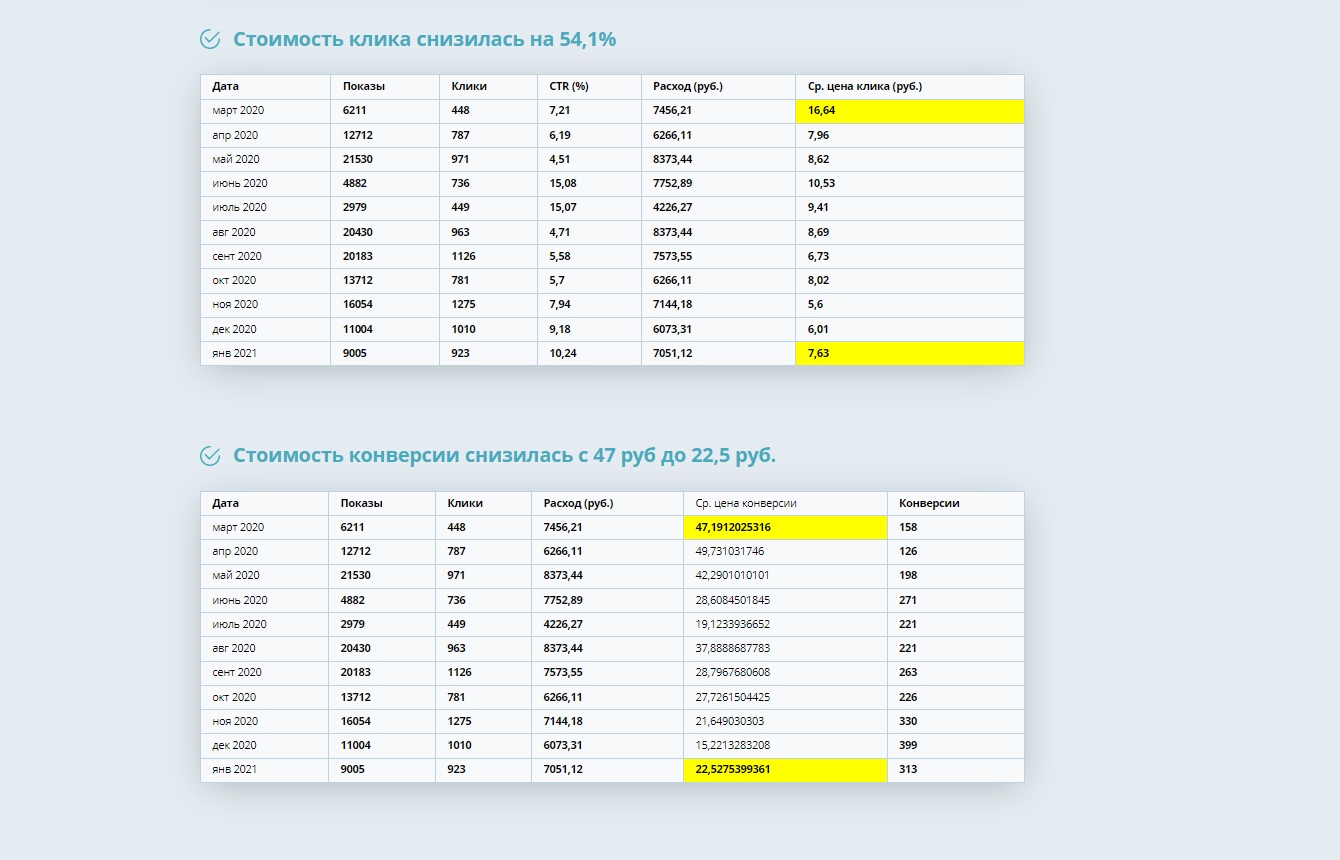Click the conversion price 49,731031746

(x=730, y=551)
